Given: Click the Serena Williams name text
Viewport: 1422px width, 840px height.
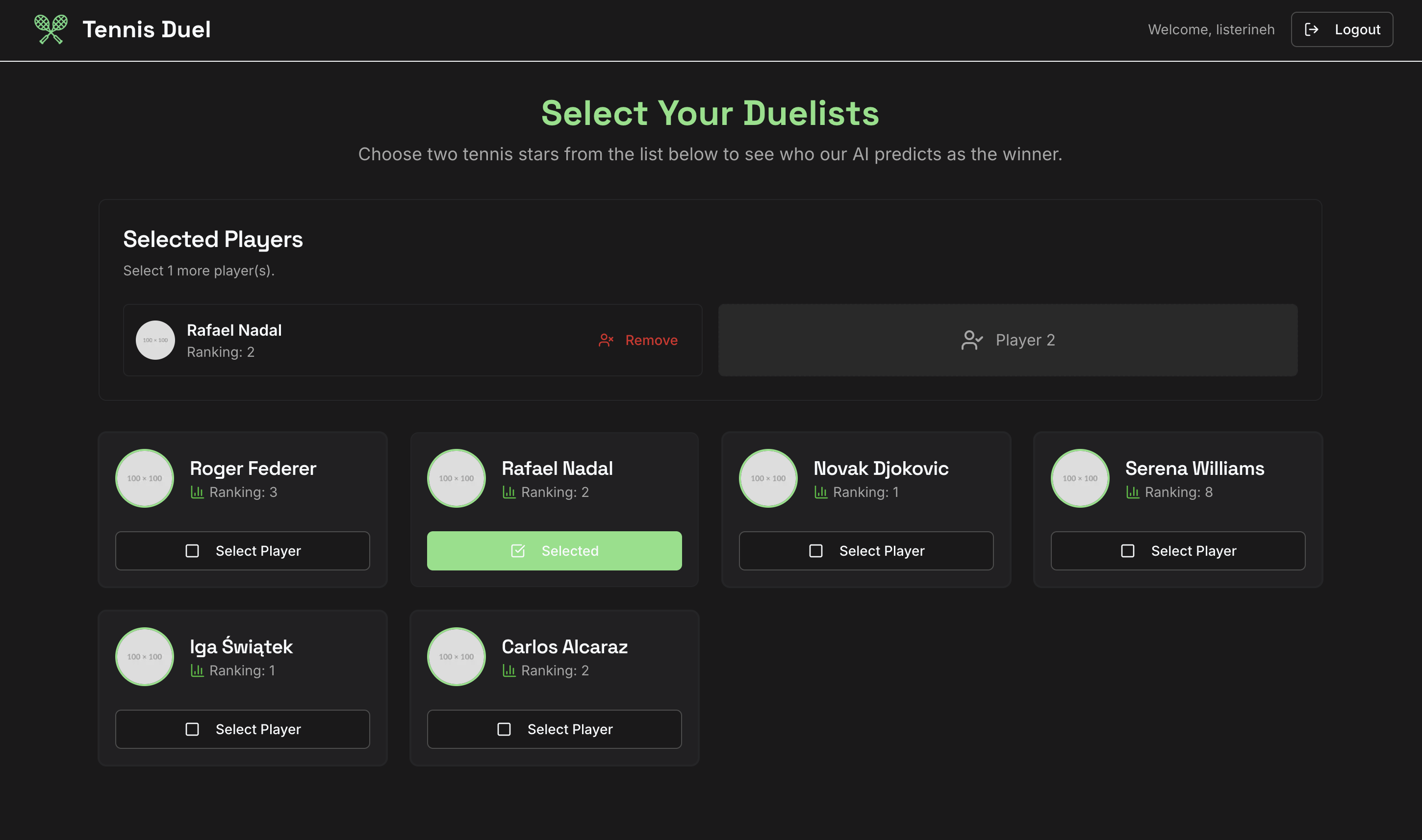Looking at the screenshot, I should pos(1195,468).
